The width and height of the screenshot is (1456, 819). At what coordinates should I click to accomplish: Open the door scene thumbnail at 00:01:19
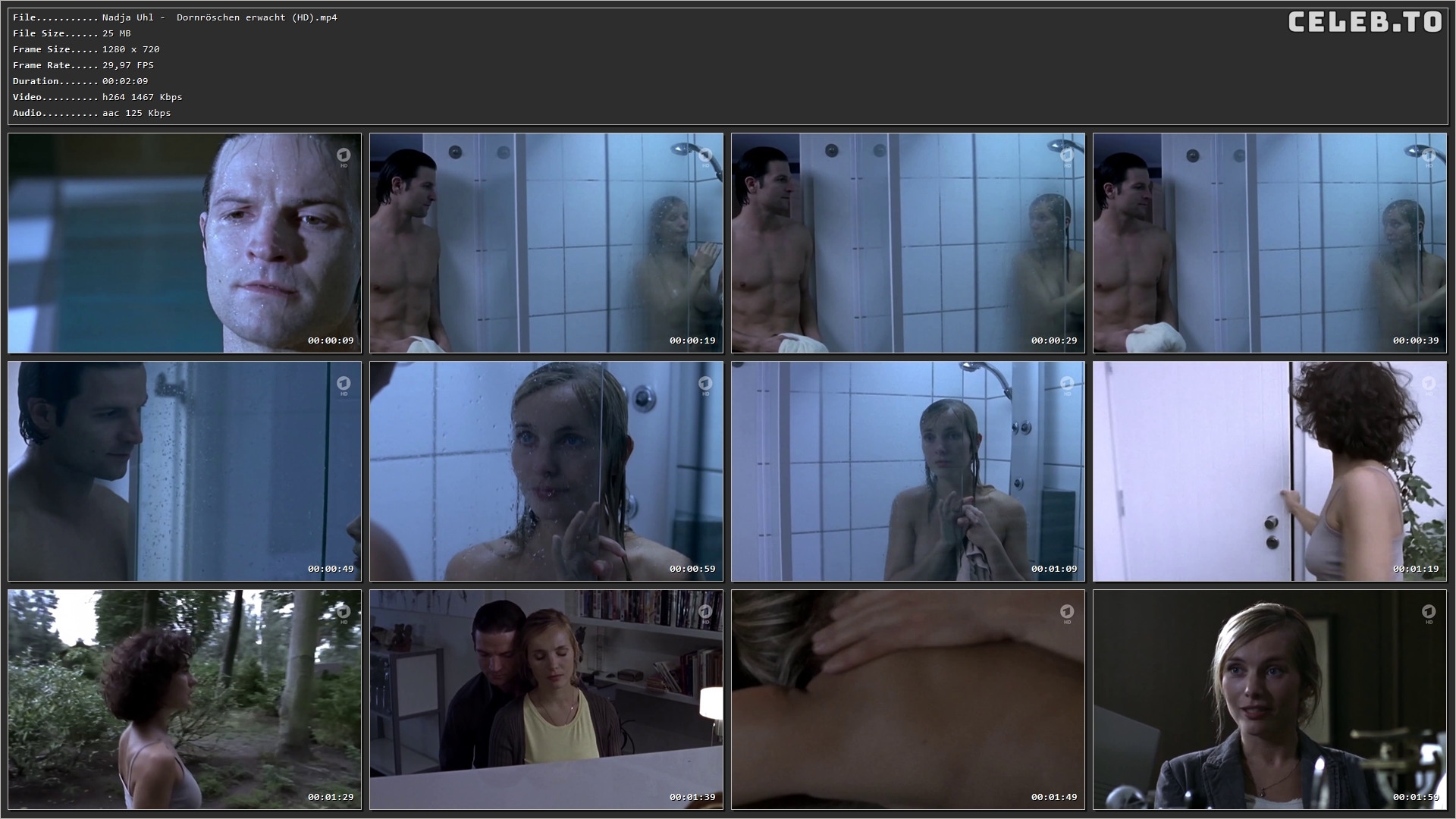point(1269,471)
